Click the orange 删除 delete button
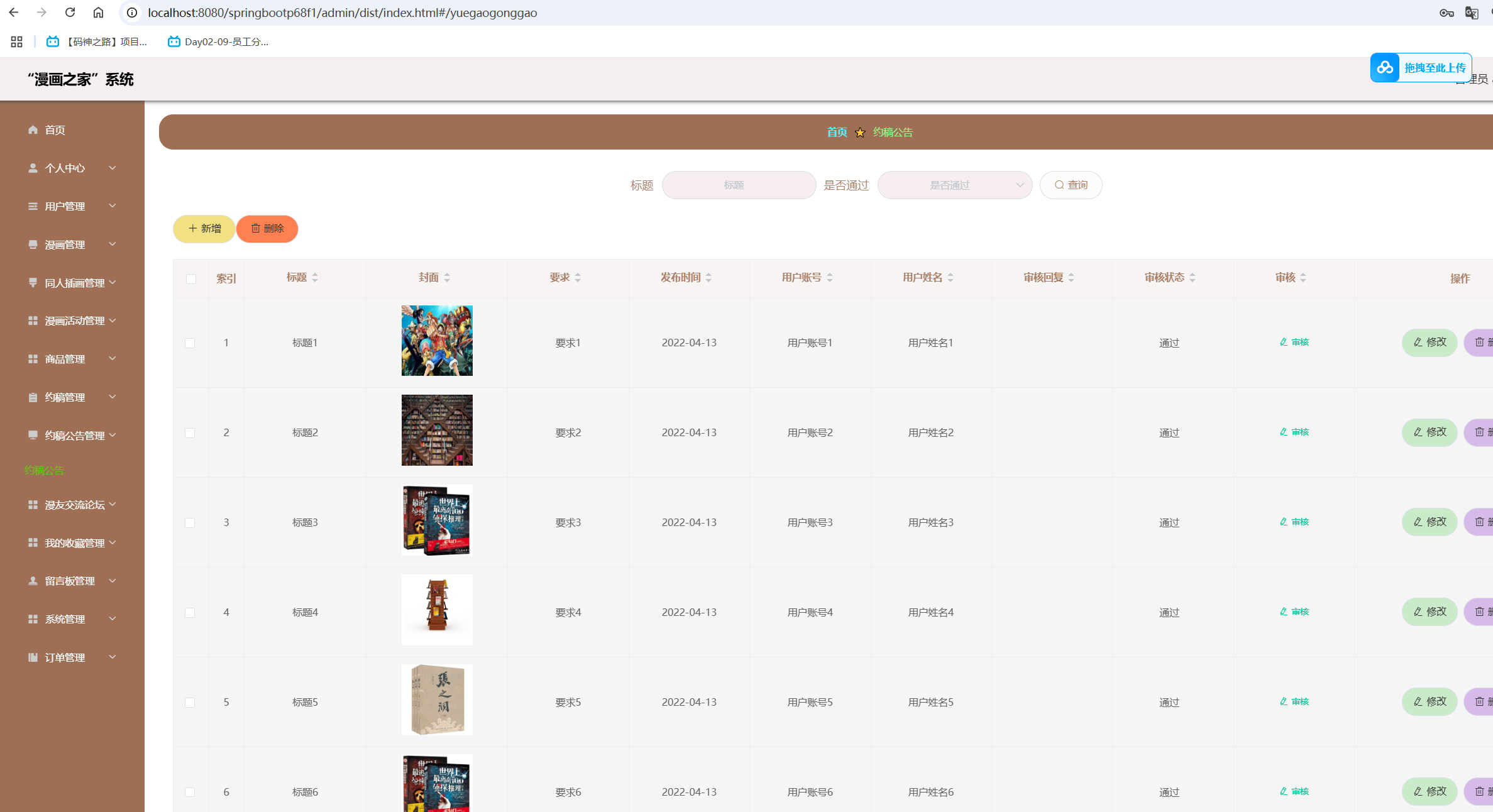This screenshot has width=1493, height=812. click(x=267, y=229)
